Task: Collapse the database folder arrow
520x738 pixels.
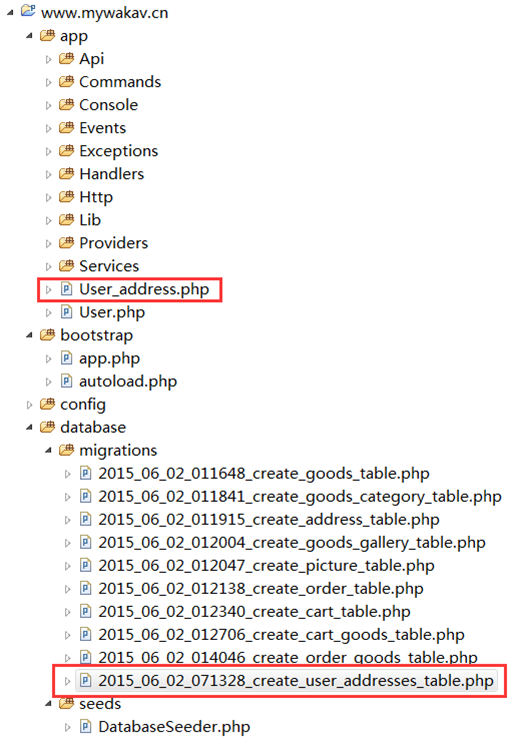Action: pyautogui.click(x=29, y=428)
